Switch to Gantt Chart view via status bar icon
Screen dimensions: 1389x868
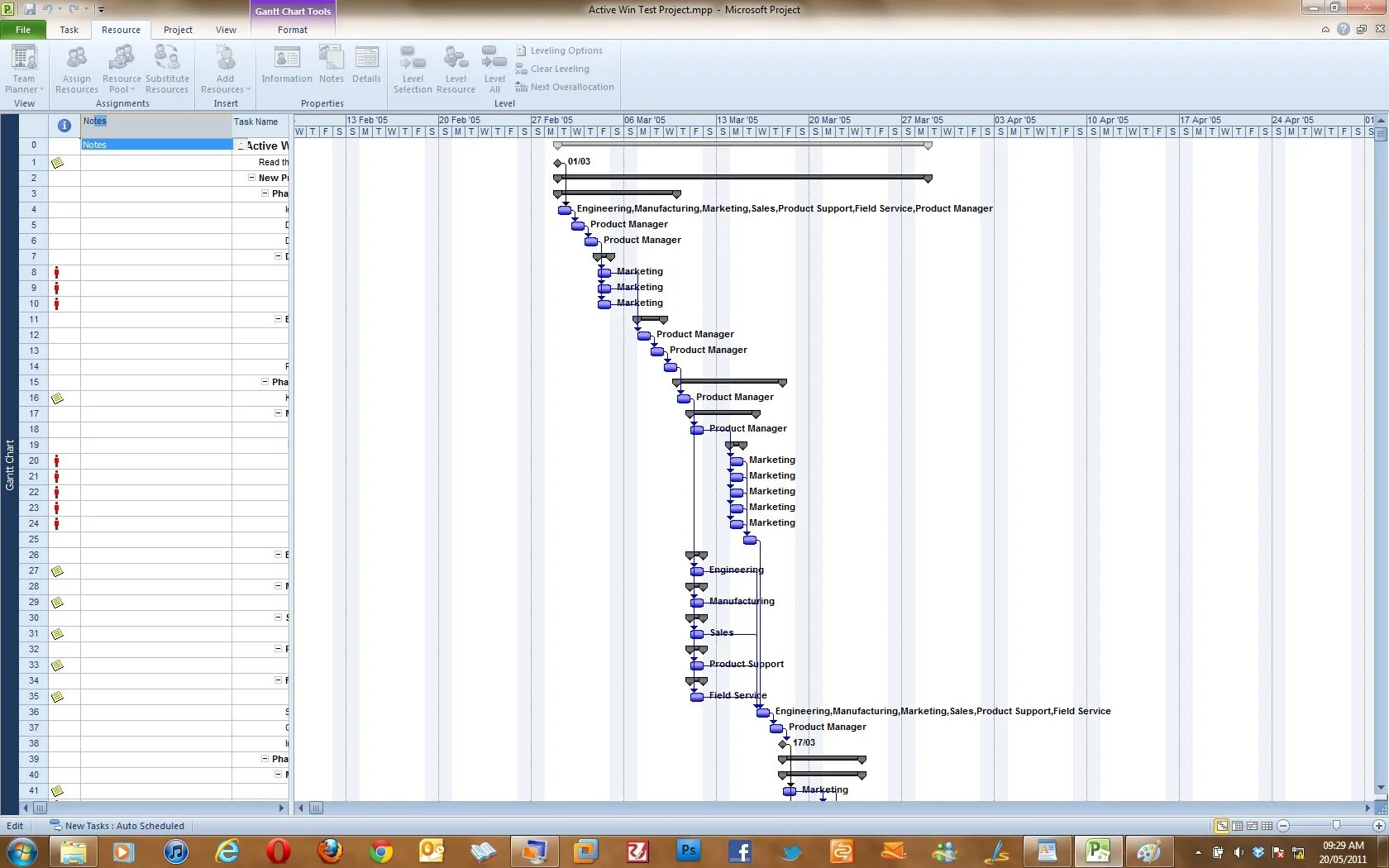tap(1222, 826)
